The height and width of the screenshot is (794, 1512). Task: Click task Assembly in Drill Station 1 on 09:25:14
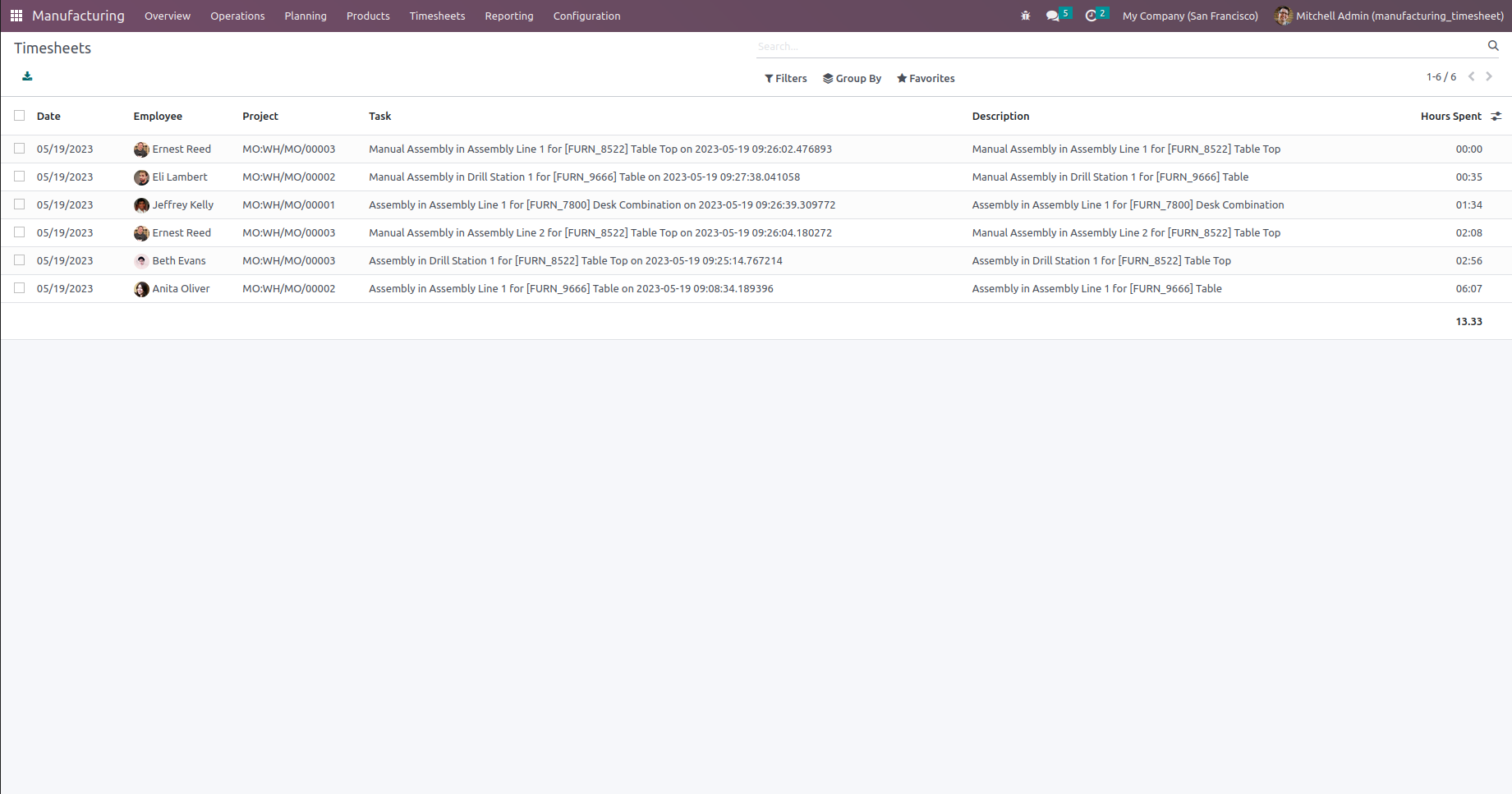[576, 261]
